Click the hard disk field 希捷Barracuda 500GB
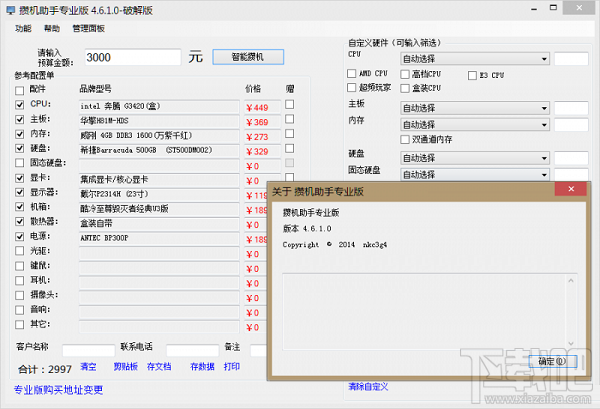600x409 pixels. pos(159,150)
